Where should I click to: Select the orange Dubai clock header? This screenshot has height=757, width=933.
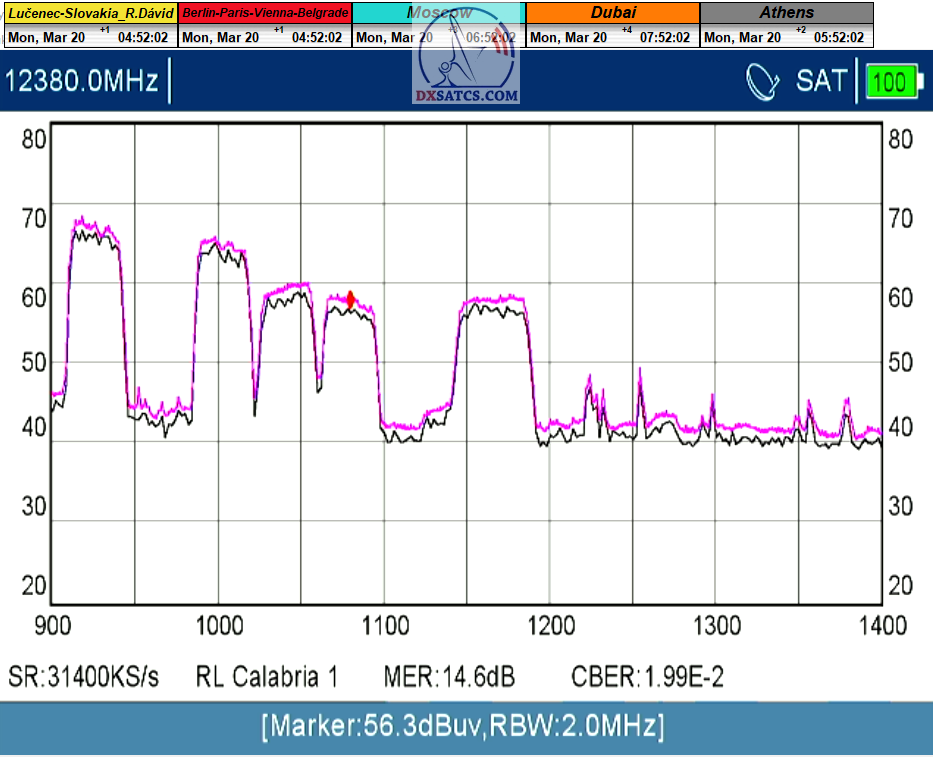click(612, 13)
